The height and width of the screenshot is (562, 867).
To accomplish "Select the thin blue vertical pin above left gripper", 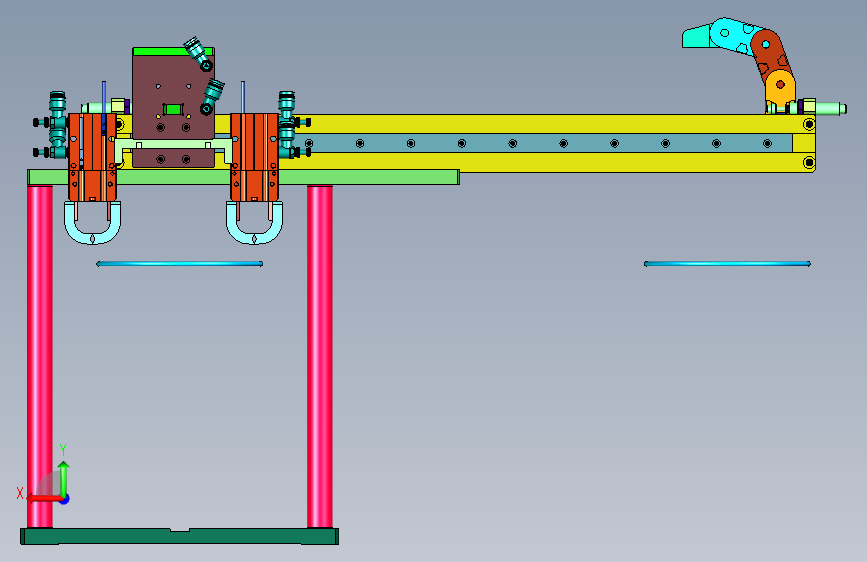I will click(103, 97).
